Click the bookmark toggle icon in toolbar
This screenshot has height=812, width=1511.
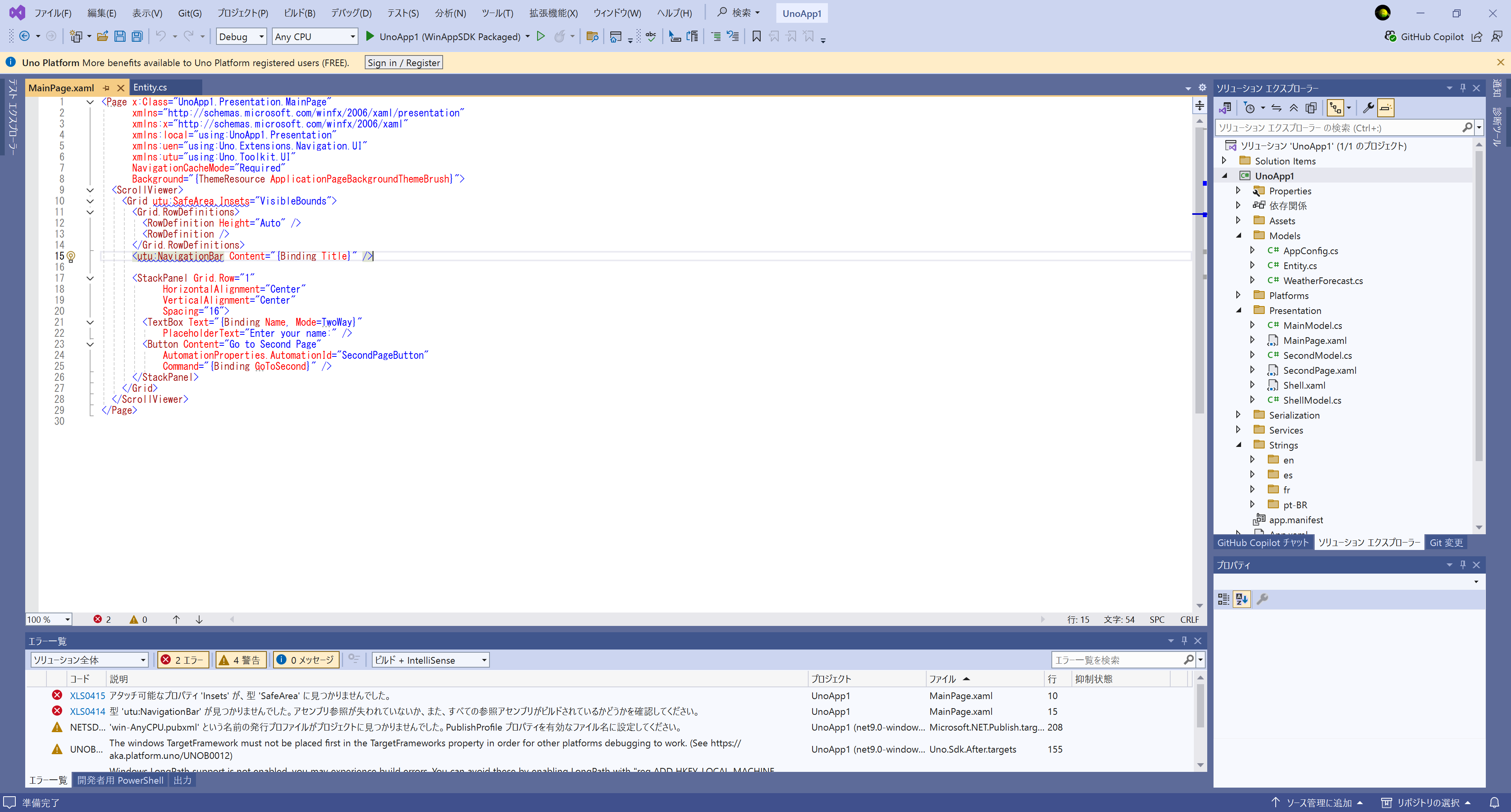pos(756,36)
